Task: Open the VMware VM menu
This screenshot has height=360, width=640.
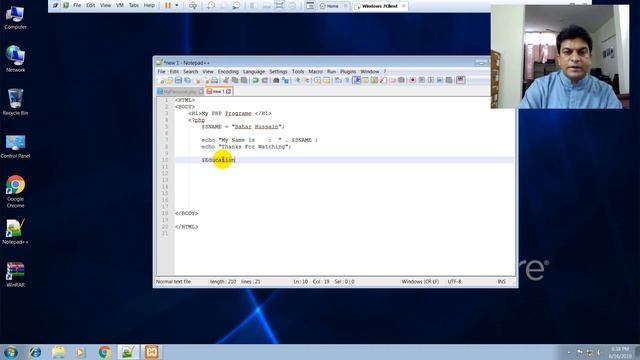Action: [120, 5]
